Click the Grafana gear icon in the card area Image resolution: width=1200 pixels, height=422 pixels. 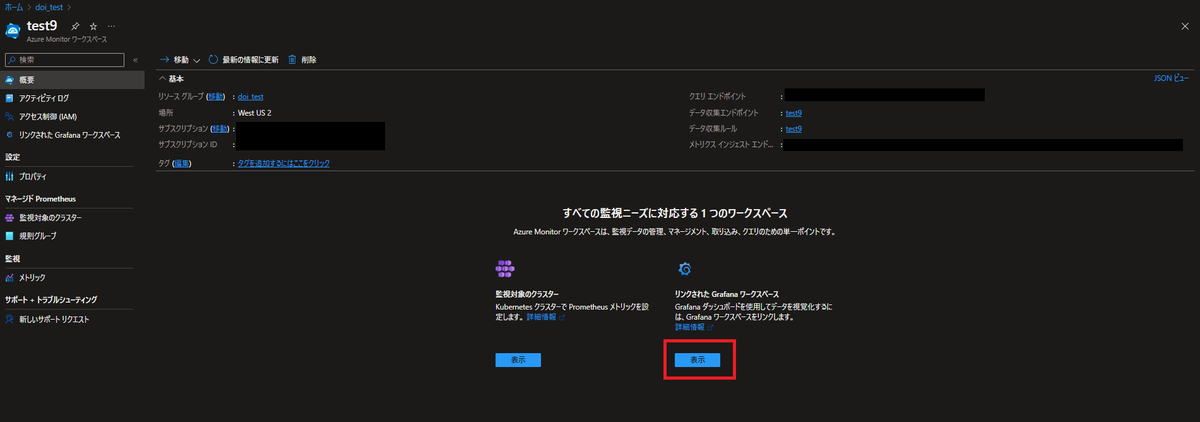click(x=685, y=268)
